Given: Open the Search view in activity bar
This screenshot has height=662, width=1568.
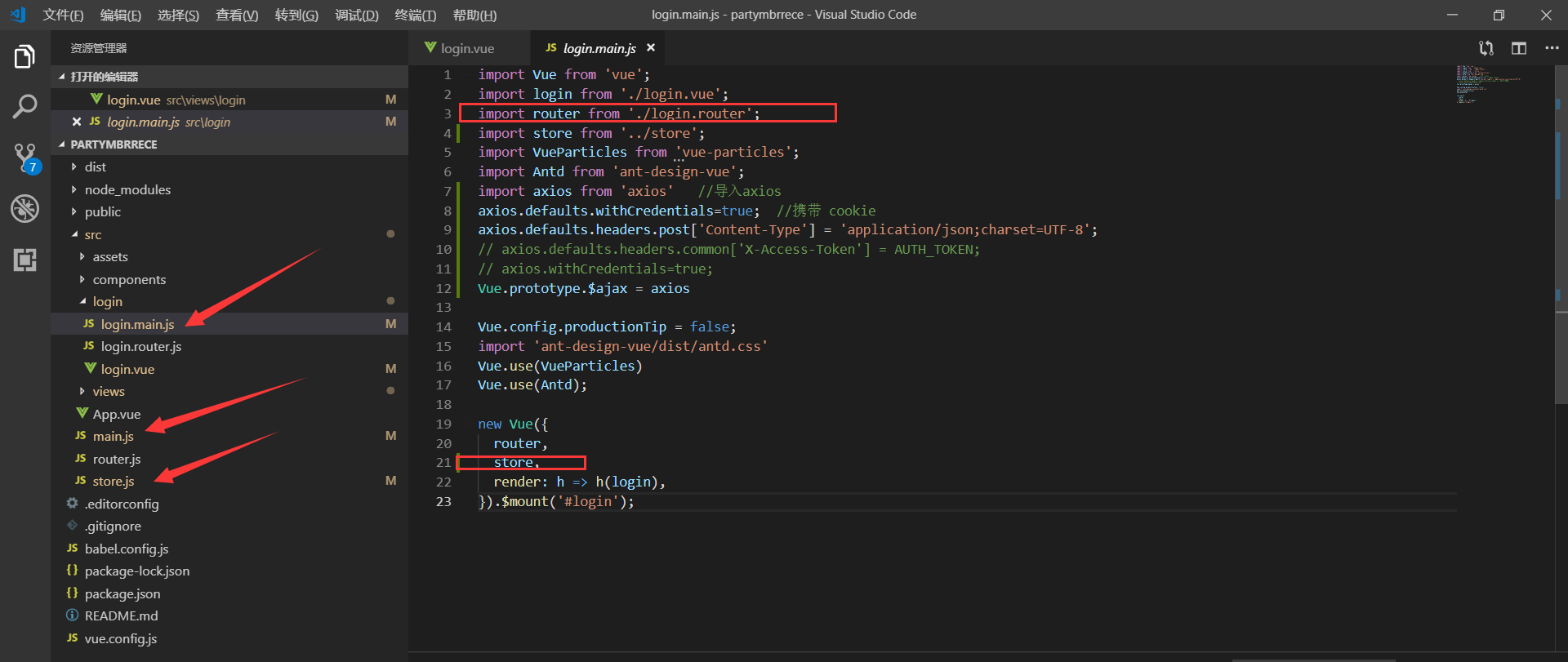Looking at the screenshot, I should point(24,106).
